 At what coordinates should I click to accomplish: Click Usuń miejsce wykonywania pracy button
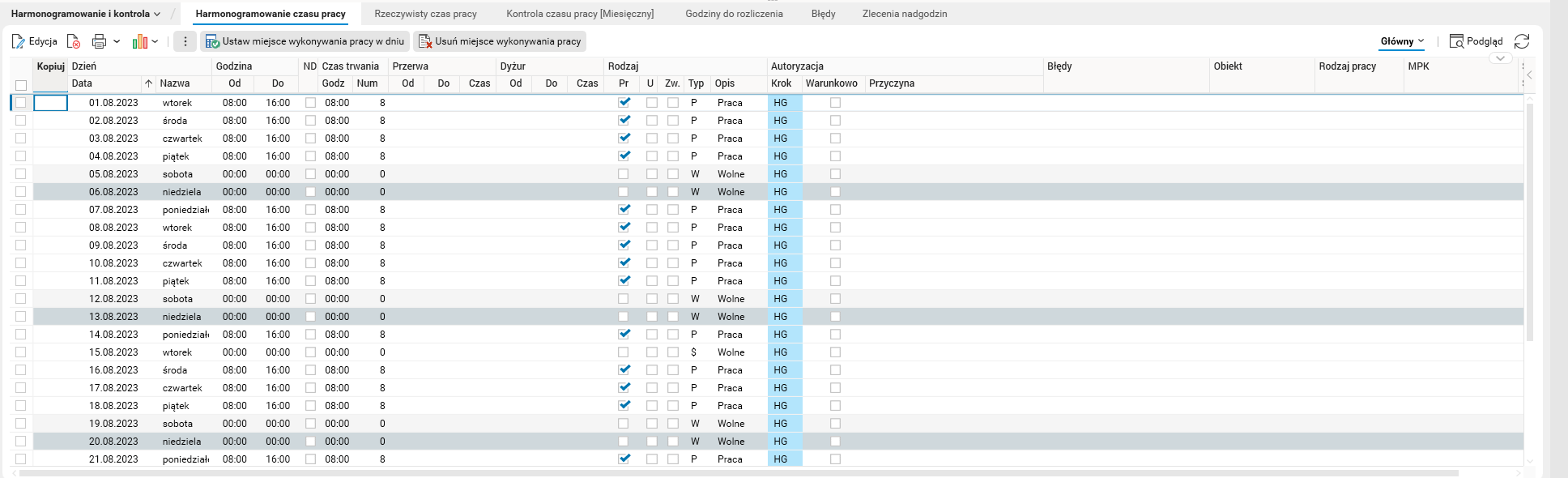500,41
